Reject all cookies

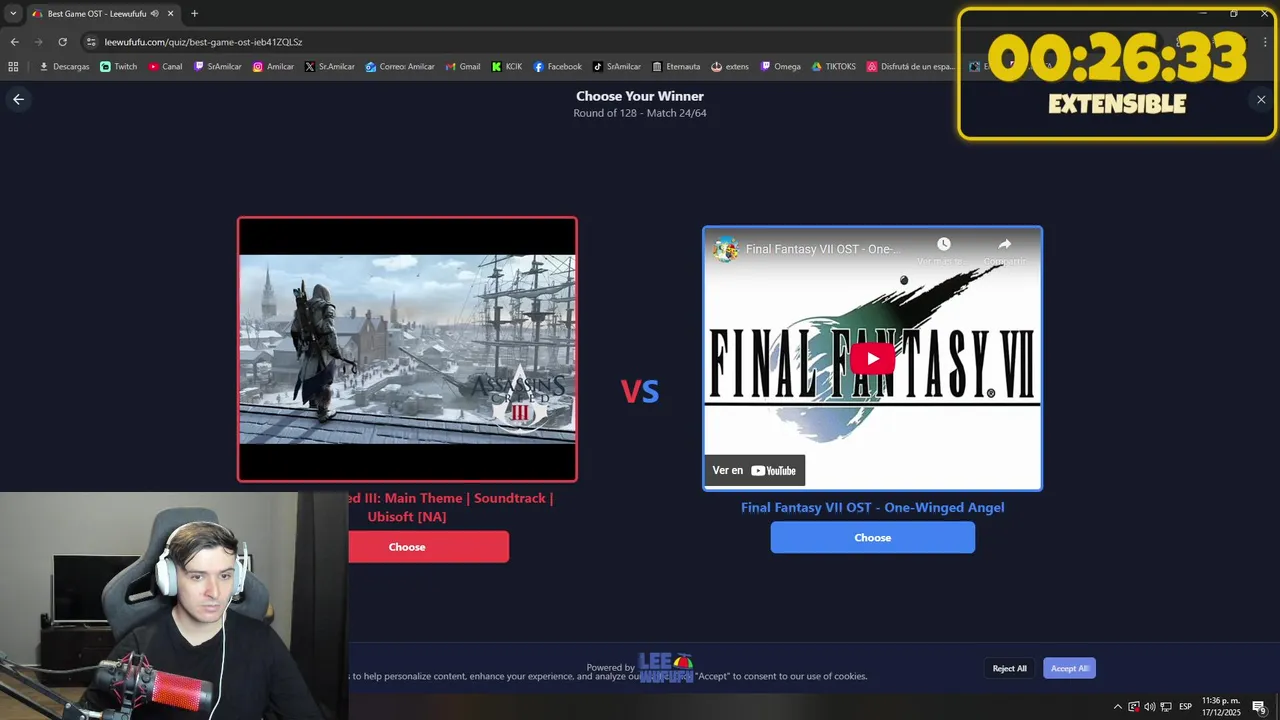[x=1010, y=668]
